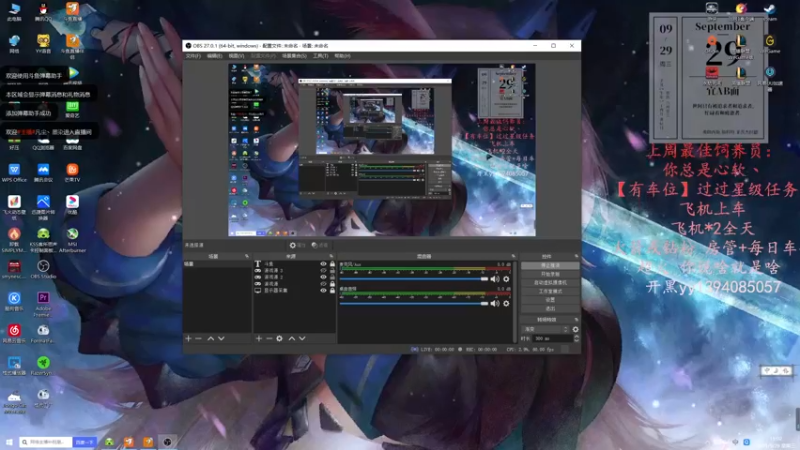This screenshot has height=450, width=800.
Task: Toggle lock on 游戏源 3 source
Action: pyautogui.click(x=332, y=270)
